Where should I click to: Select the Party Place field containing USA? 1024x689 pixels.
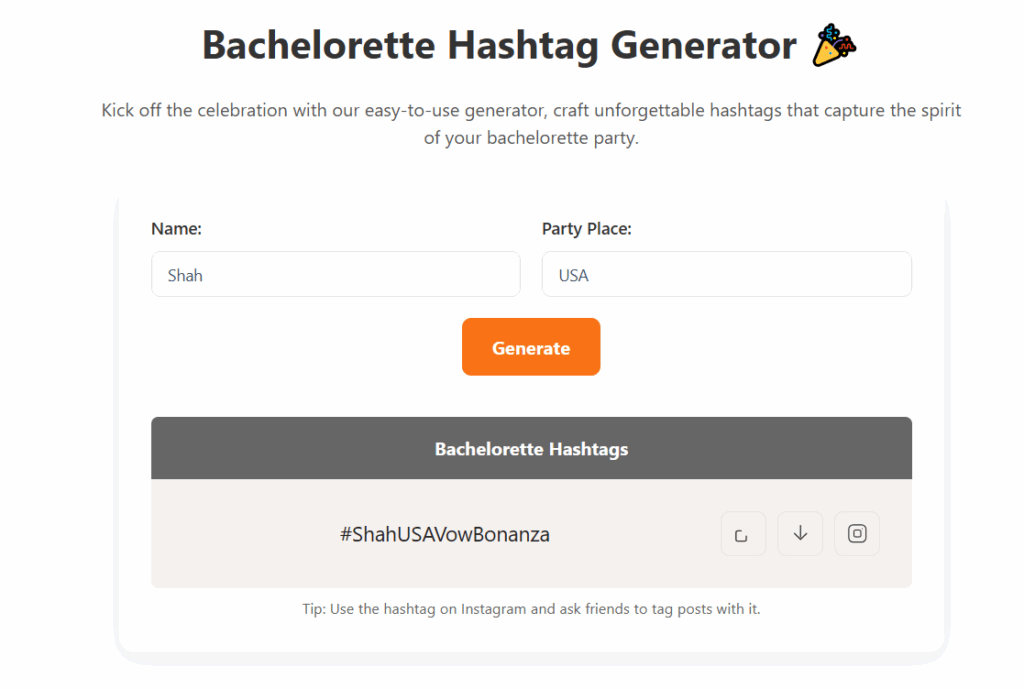coord(726,274)
